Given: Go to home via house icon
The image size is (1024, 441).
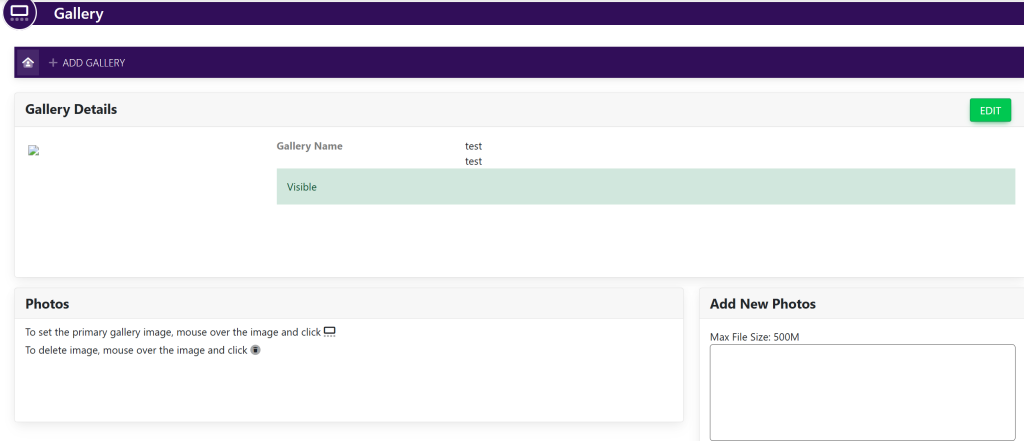Looking at the screenshot, I should click(x=28, y=62).
